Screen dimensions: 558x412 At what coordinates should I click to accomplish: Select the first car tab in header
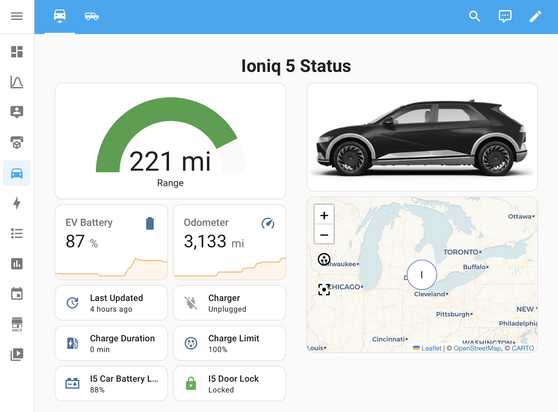pyautogui.click(x=60, y=16)
